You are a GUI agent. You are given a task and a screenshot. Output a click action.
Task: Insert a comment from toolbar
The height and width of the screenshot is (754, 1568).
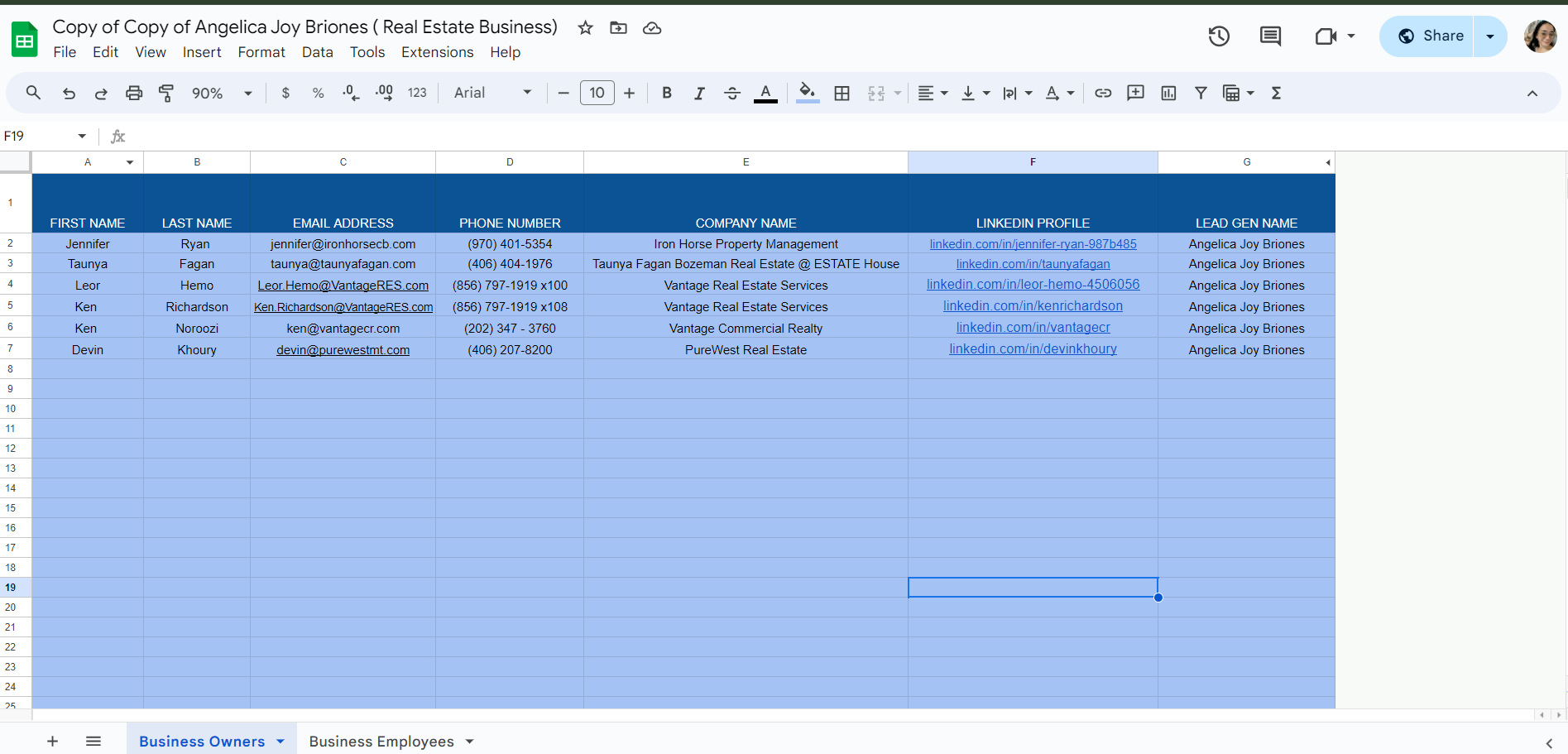coord(1135,93)
